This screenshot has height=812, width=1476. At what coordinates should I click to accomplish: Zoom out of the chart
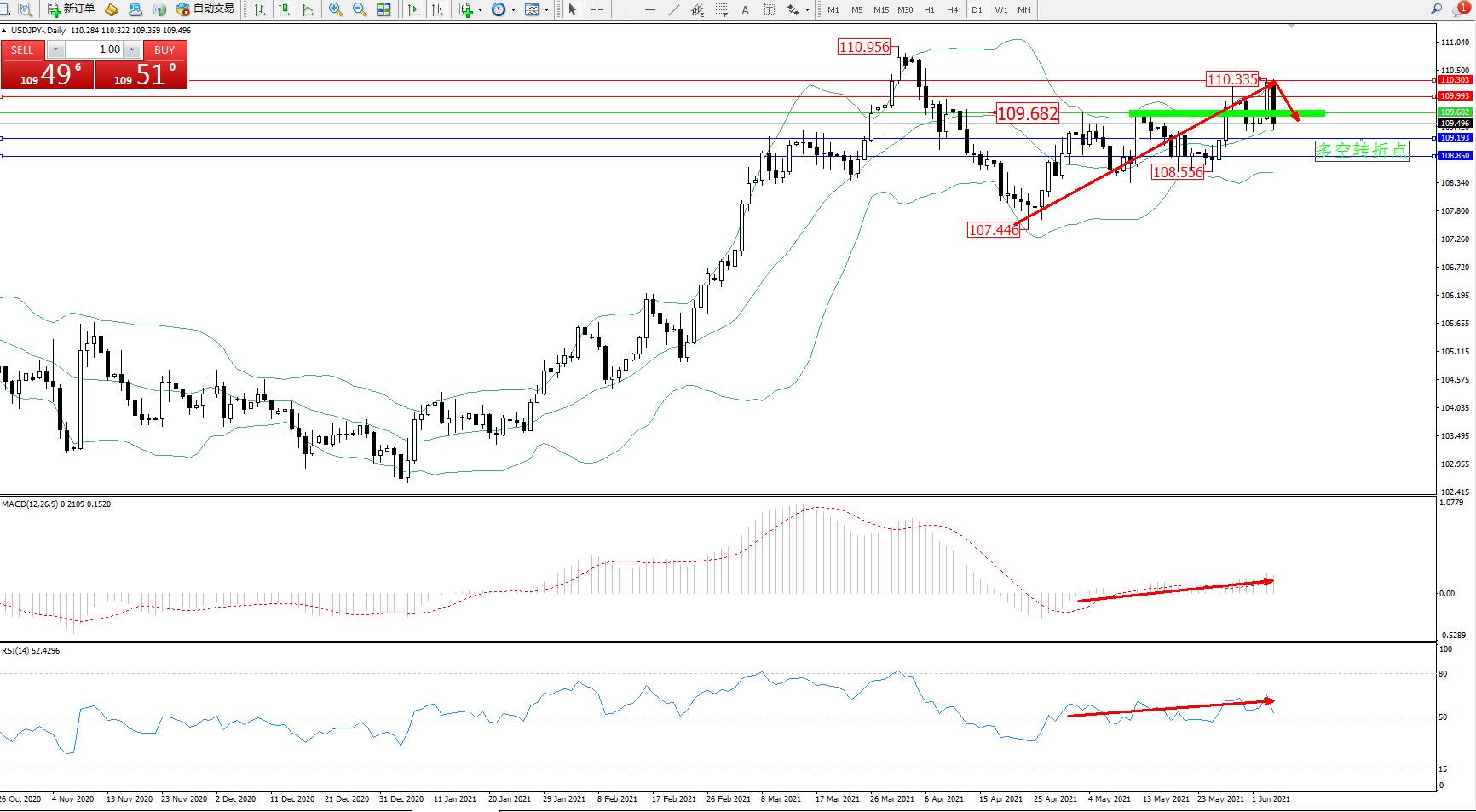360,9
